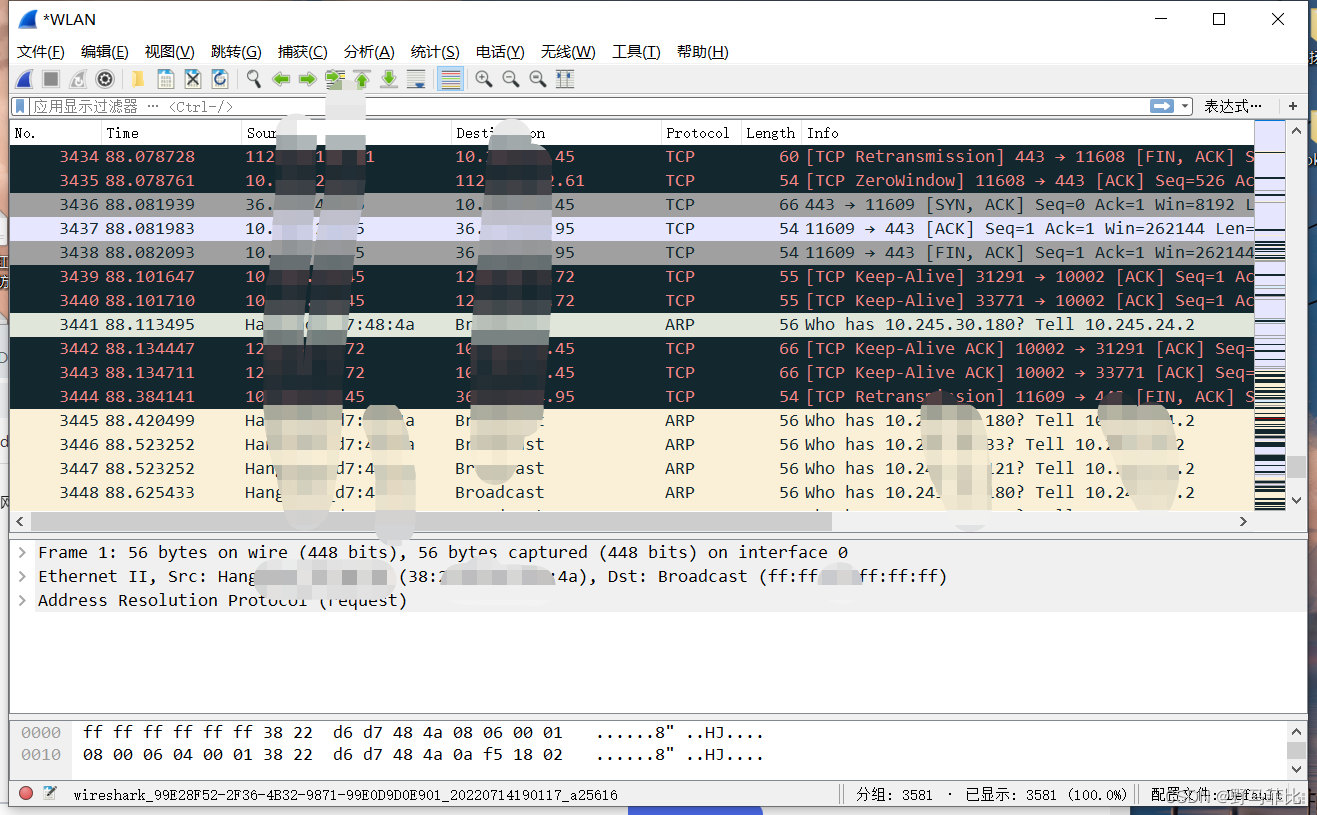
Task: Reset text to normal size
Action: coord(538,79)
